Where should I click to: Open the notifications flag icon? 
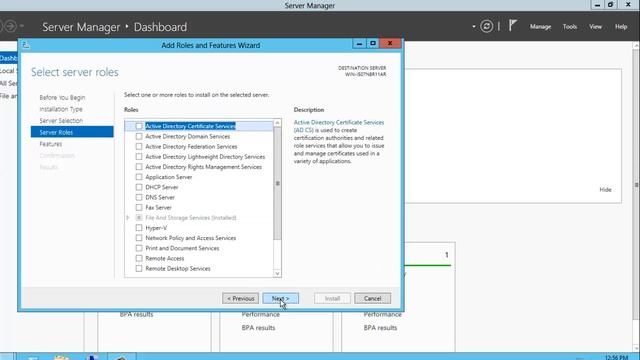coord(513,26)
